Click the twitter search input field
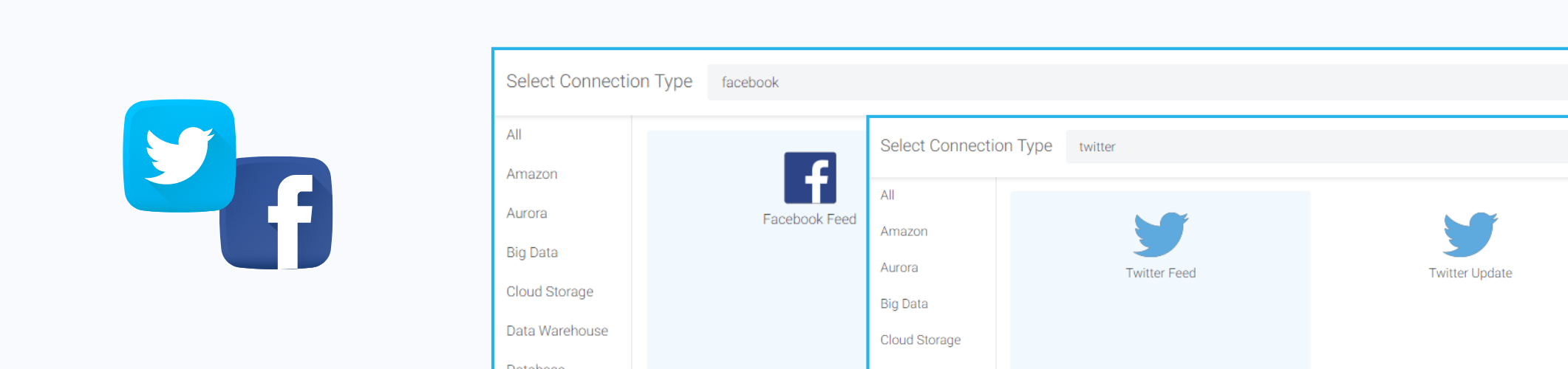Screen dimensions: 1568x369 click(x=1317, y=146)
